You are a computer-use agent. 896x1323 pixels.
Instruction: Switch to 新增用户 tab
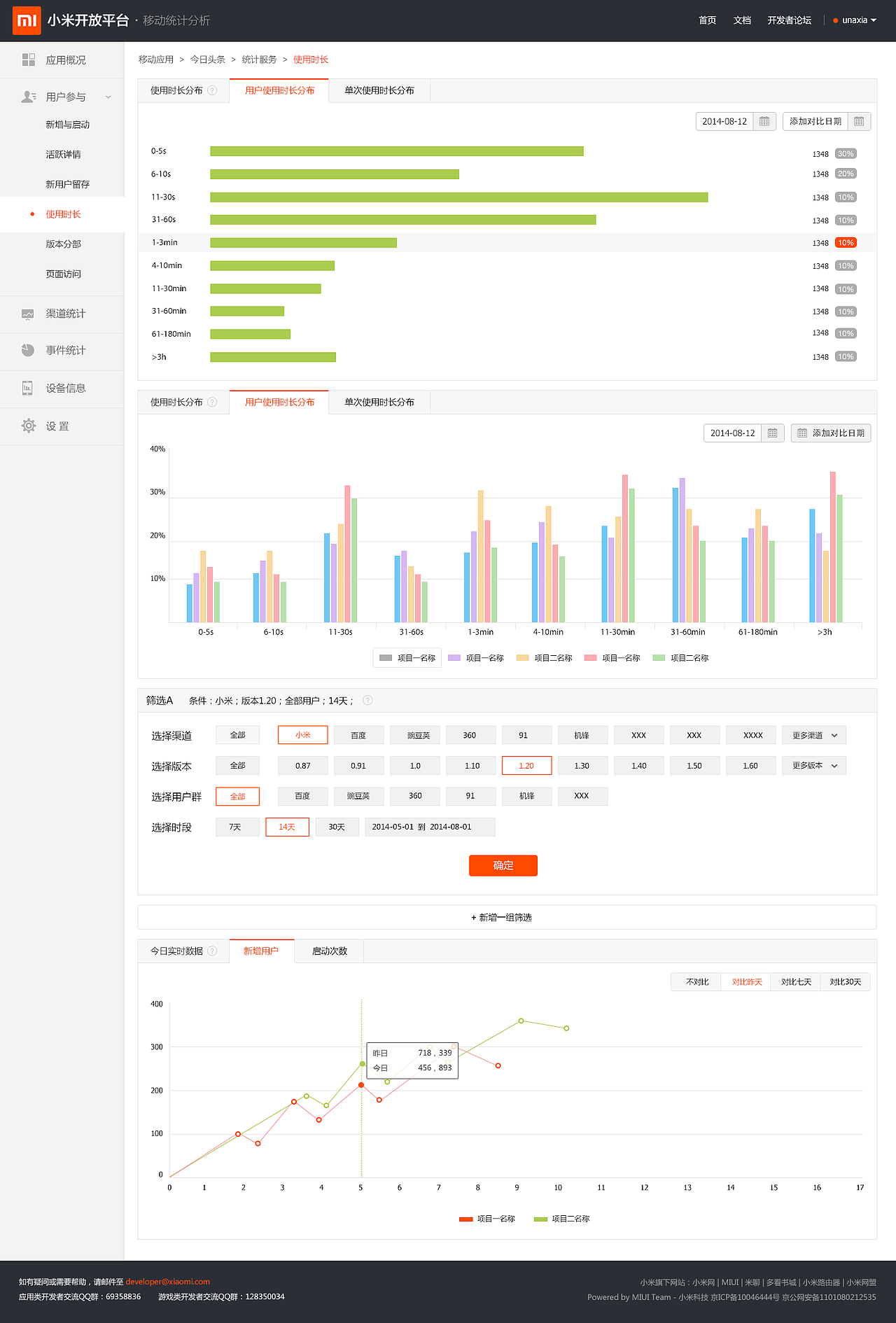tap(261, 951)
